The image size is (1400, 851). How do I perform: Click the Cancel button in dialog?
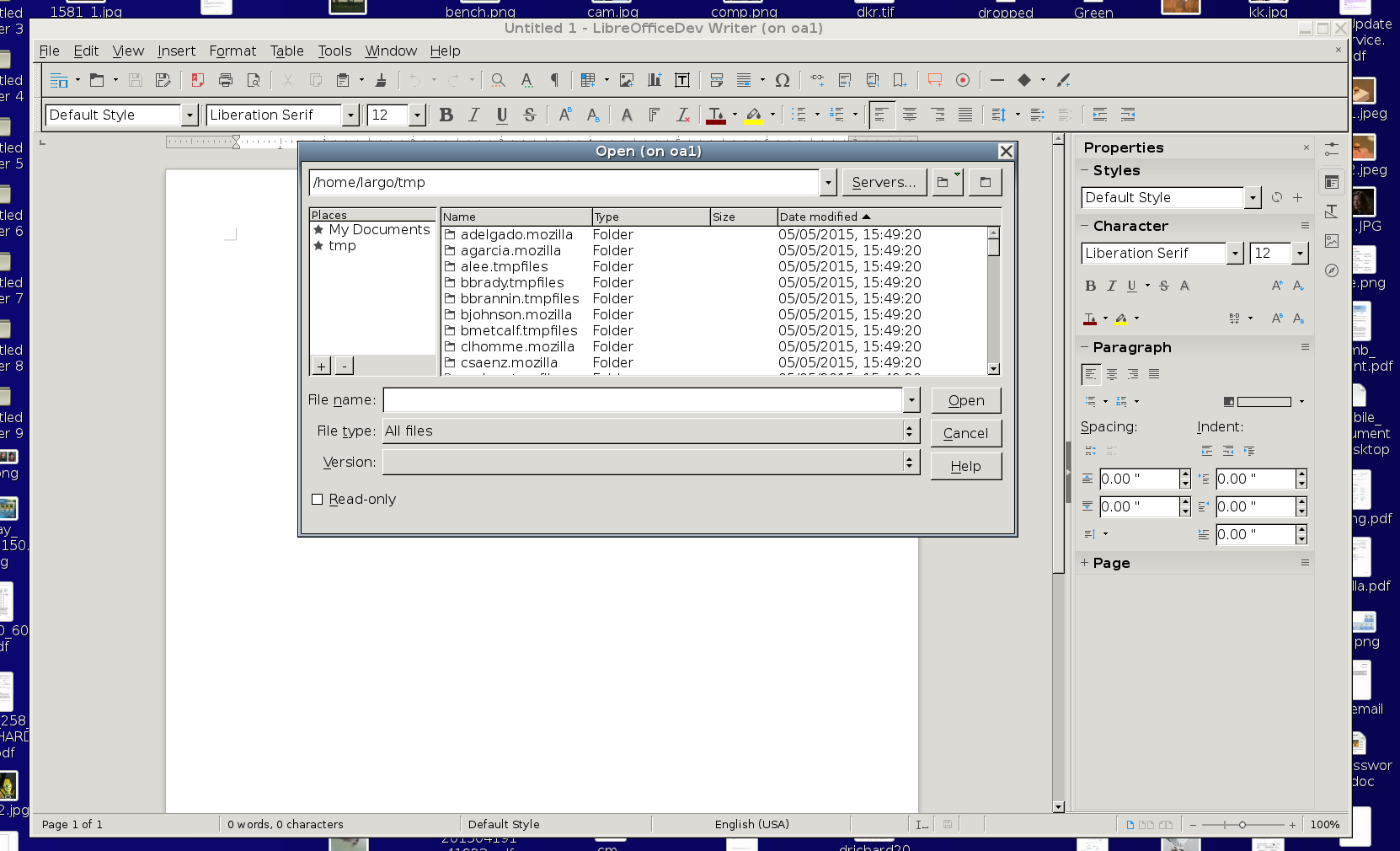tap(966, 433)
